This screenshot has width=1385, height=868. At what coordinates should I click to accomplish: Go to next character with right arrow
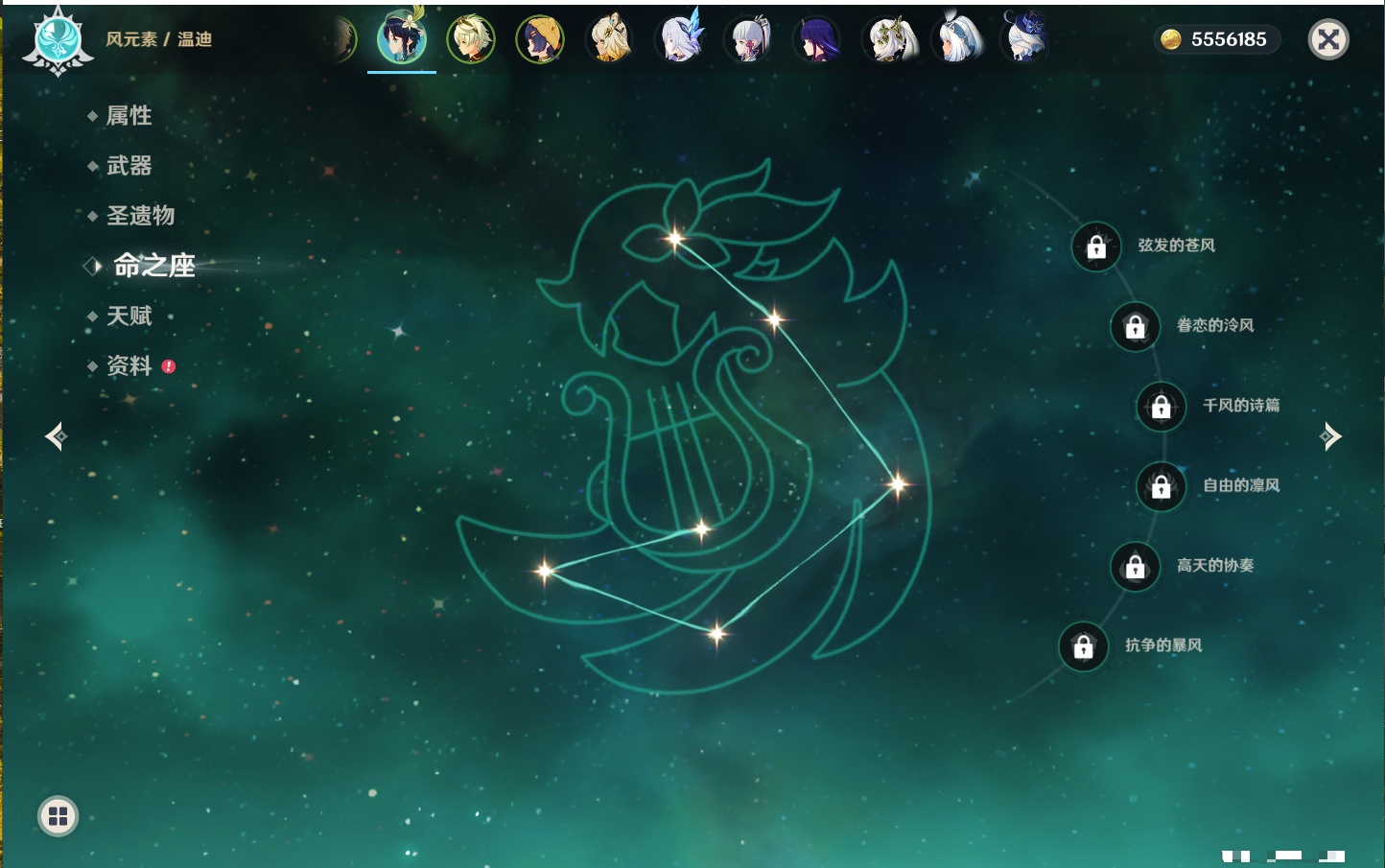point(1330,436)
